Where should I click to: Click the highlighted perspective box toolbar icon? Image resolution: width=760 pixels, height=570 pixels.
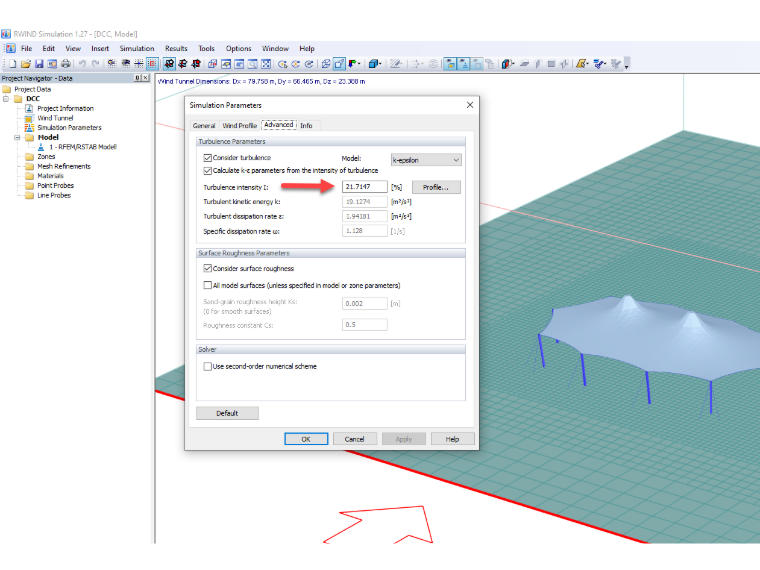point(339,63)
